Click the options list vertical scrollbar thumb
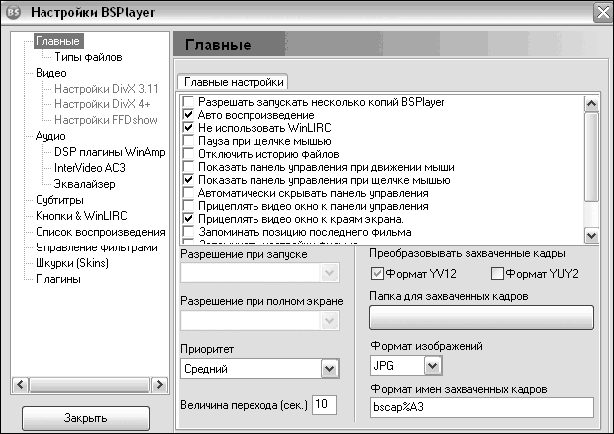 (x=591, y=157)
